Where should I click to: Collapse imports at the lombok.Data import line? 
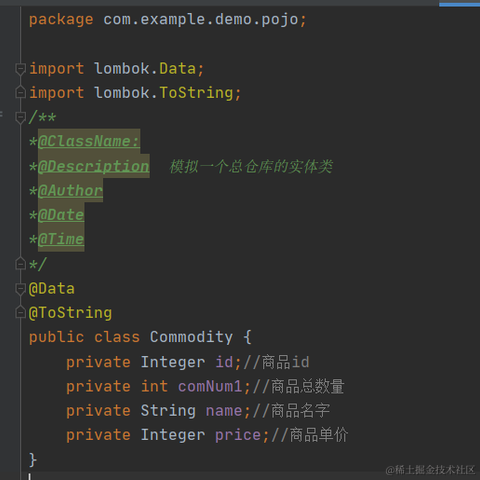[20, 69]
